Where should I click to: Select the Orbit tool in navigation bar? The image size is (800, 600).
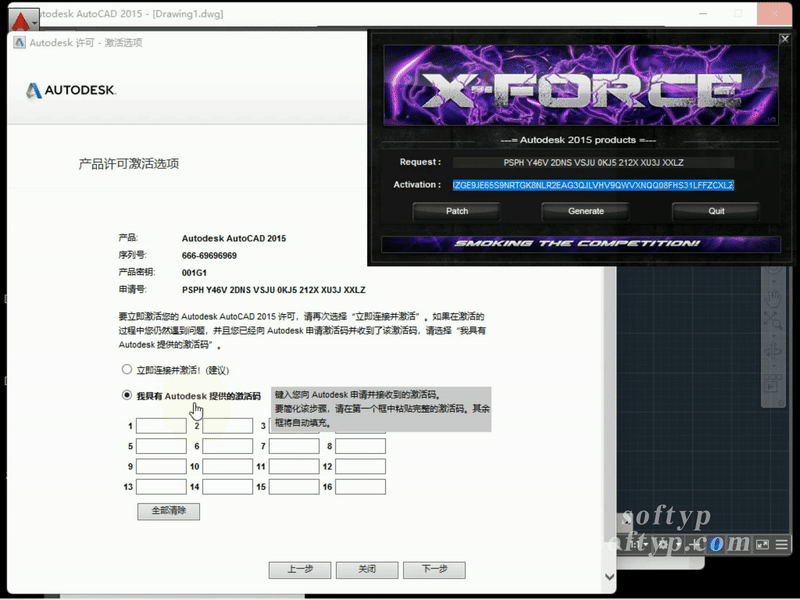coord(773,351)
